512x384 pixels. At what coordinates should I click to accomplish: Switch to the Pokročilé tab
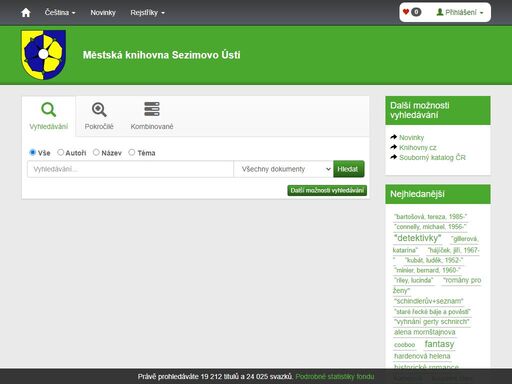[x=99, y=116]
